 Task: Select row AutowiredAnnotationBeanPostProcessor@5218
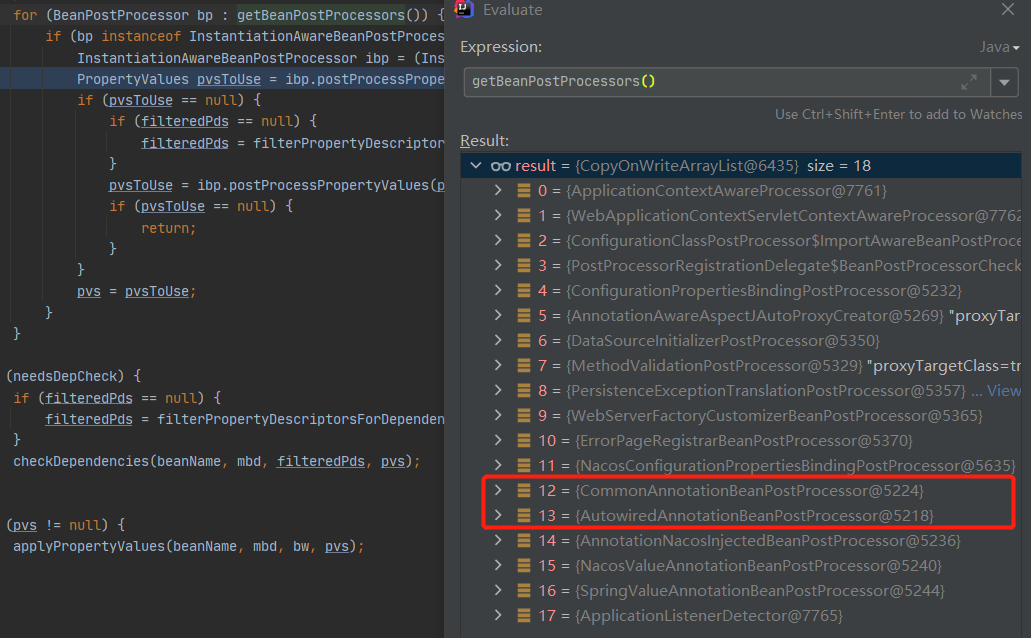pyautogui.click(x=741, y=516)
